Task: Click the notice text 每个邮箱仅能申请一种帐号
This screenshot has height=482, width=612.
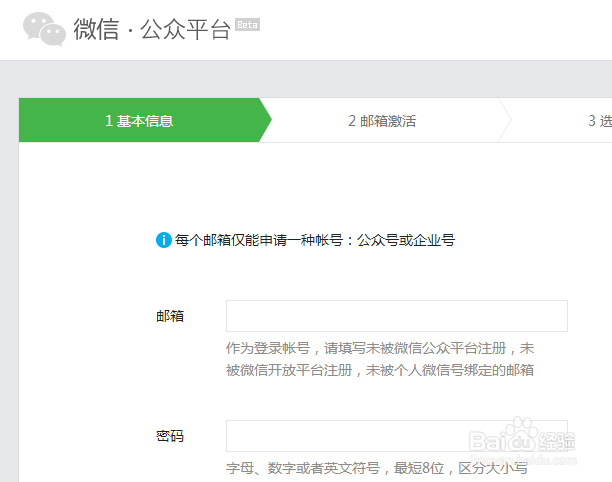Action: tap(258, 240)
